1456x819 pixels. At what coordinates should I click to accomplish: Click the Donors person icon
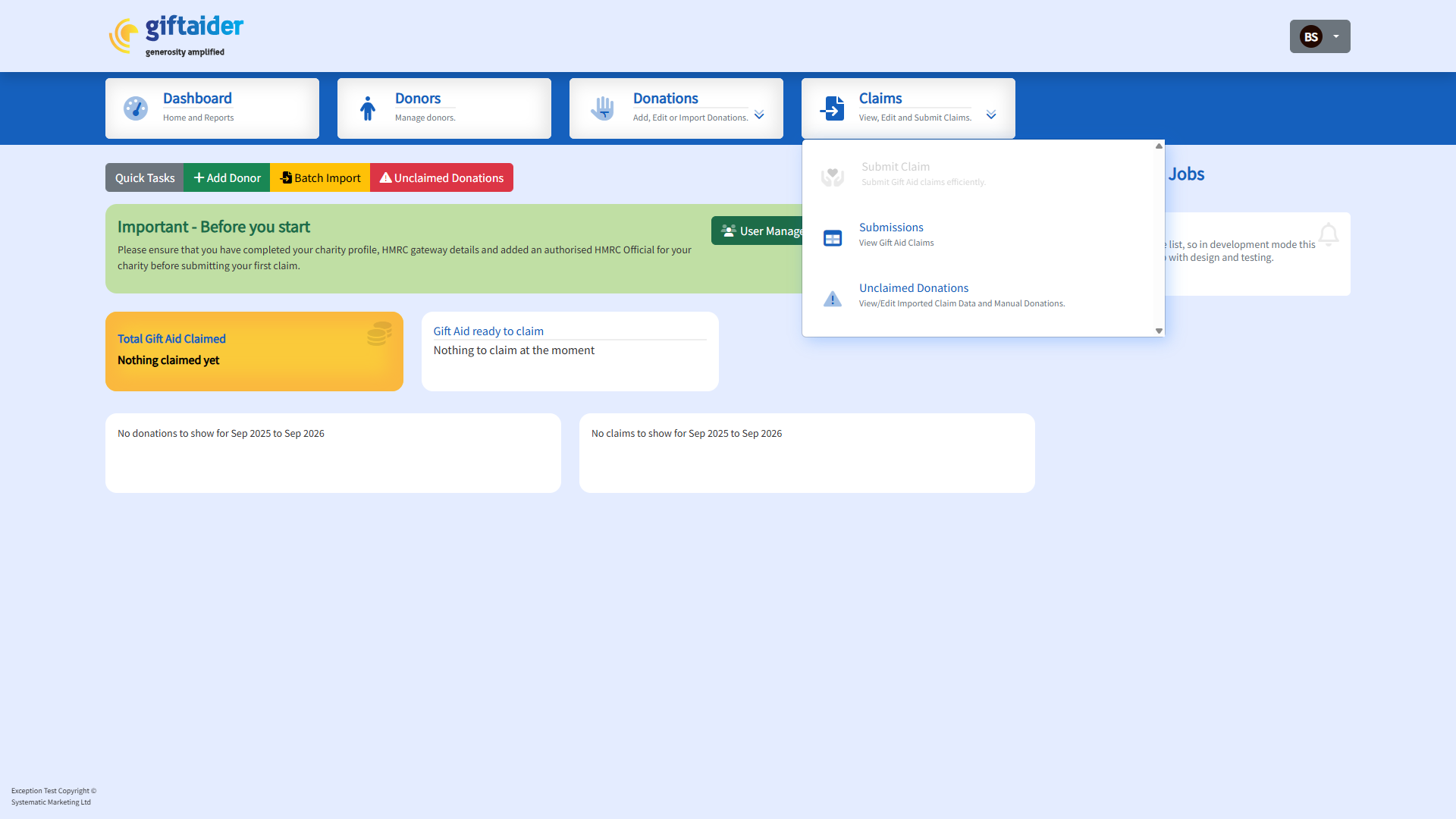point(368,108)
